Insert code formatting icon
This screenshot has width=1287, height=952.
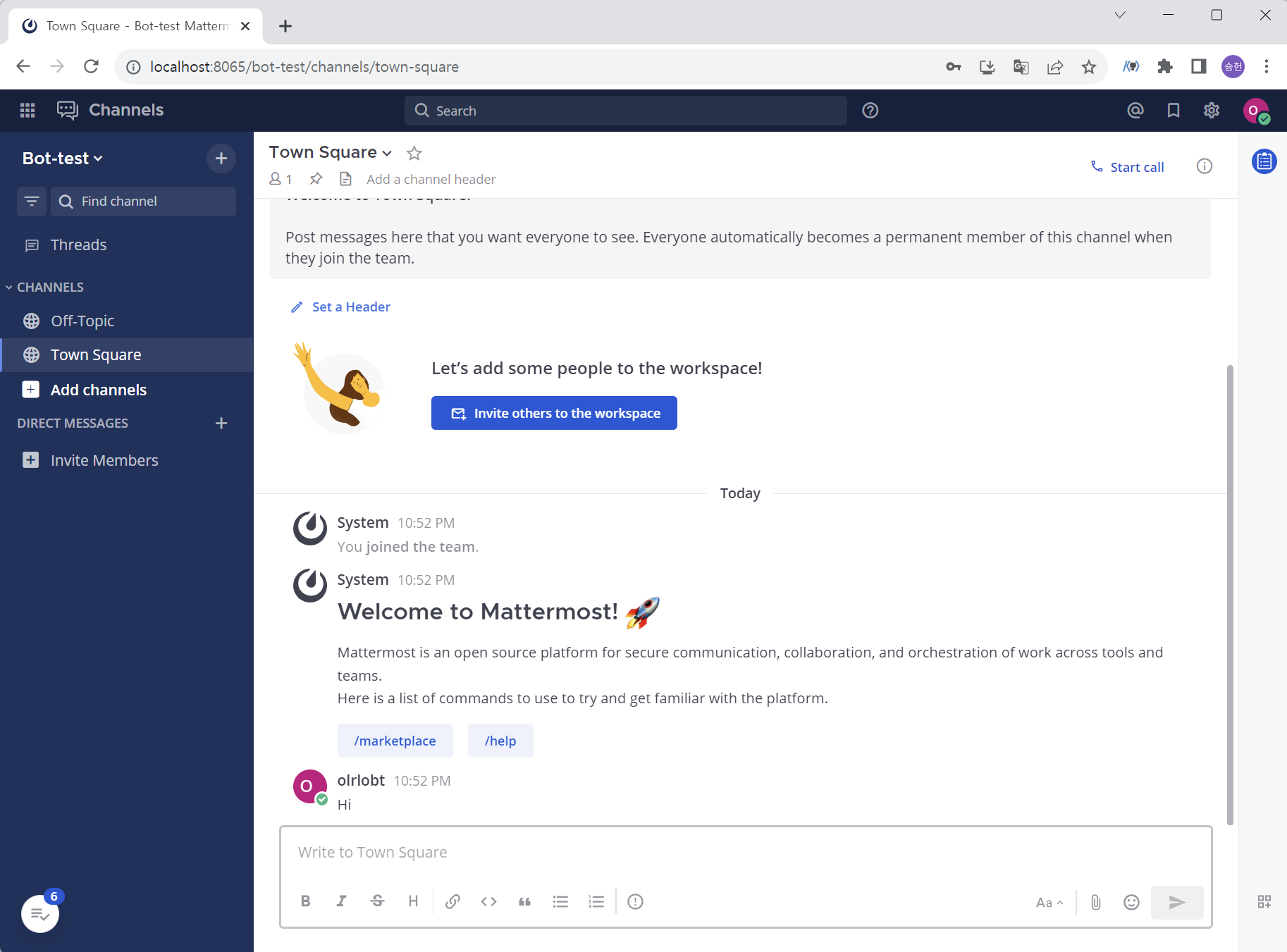[x=489, y=901]
